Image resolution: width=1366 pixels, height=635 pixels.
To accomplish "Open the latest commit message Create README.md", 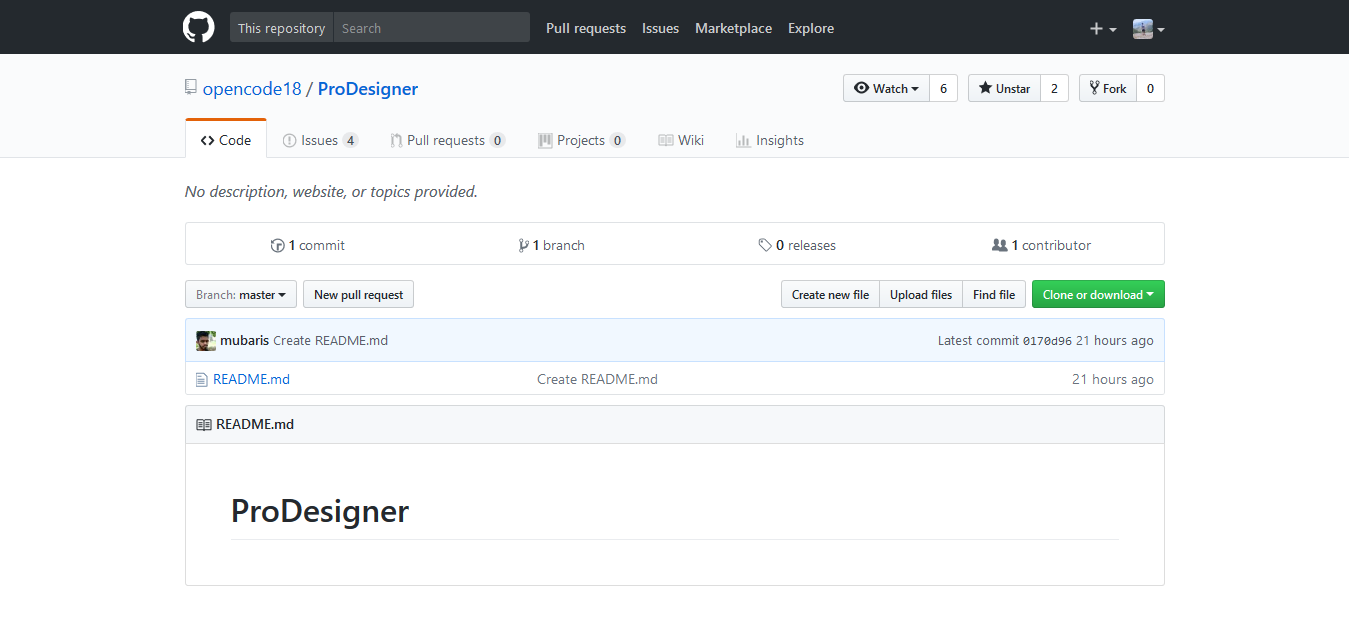I will tap(330, 340).
